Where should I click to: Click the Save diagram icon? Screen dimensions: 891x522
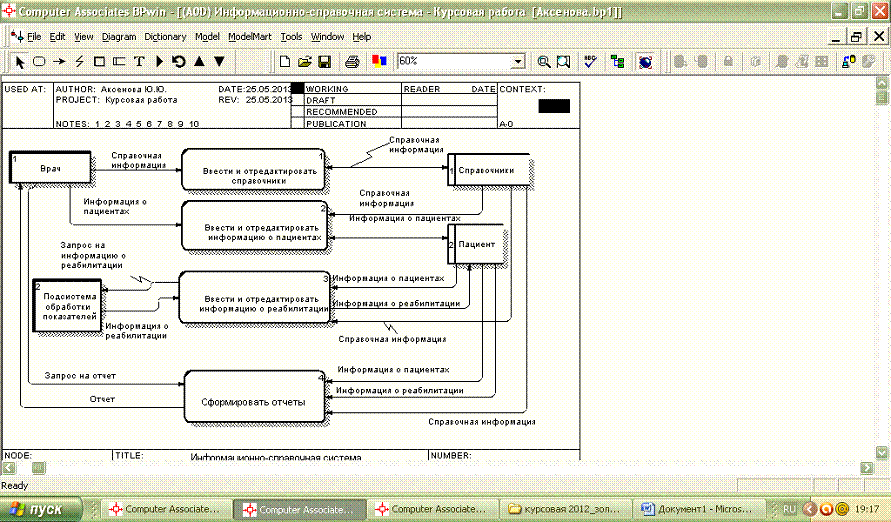point(324,61)
